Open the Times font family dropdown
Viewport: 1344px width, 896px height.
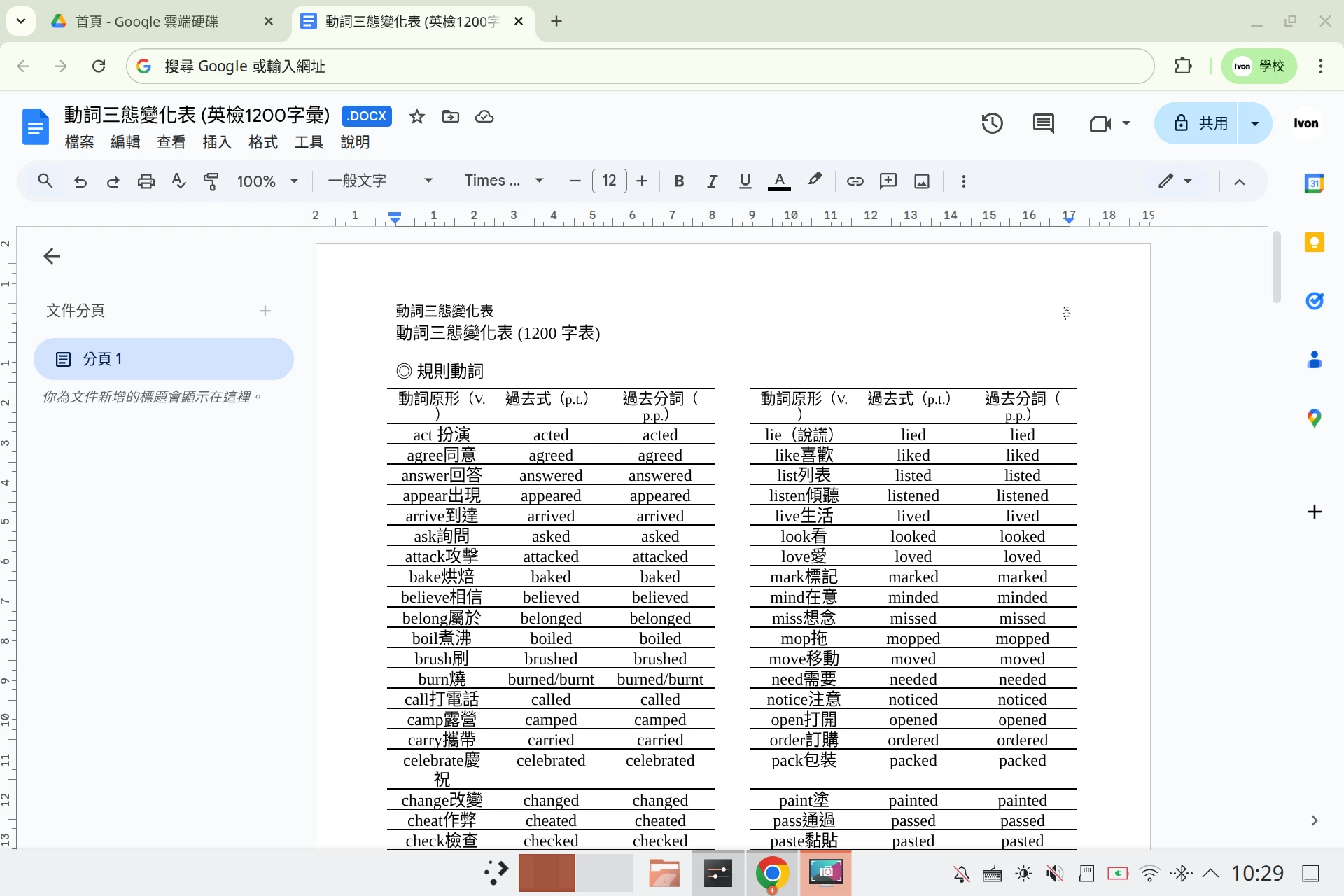pos(504,181)
